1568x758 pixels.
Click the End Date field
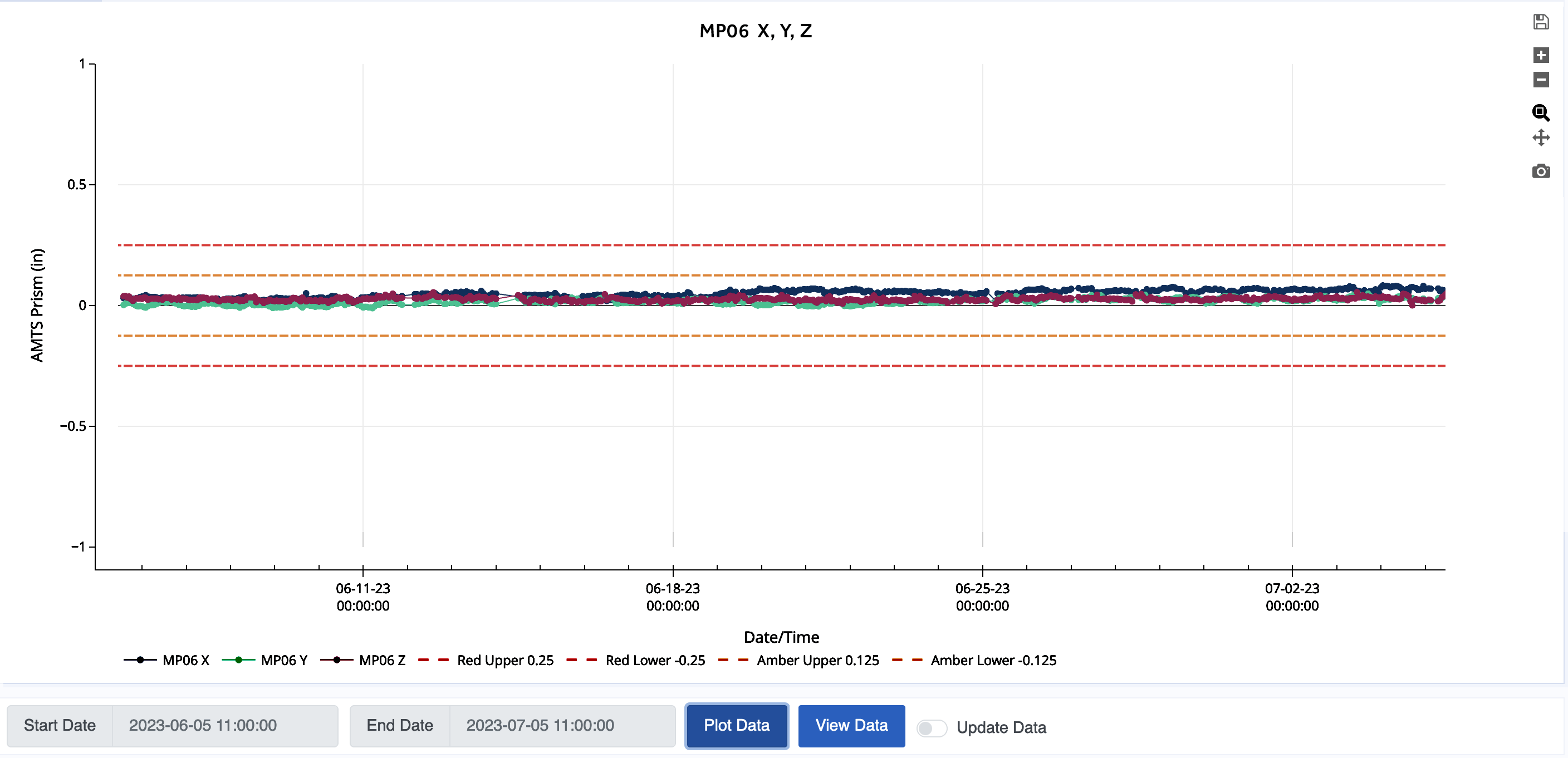[x=562, y=725]
